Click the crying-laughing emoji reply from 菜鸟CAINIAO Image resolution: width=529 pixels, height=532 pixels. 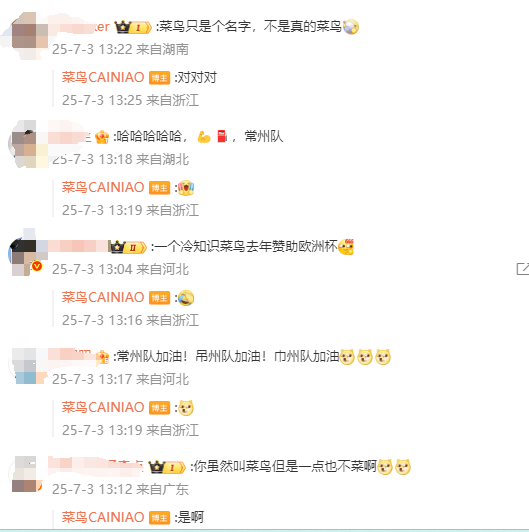(186, 298)
